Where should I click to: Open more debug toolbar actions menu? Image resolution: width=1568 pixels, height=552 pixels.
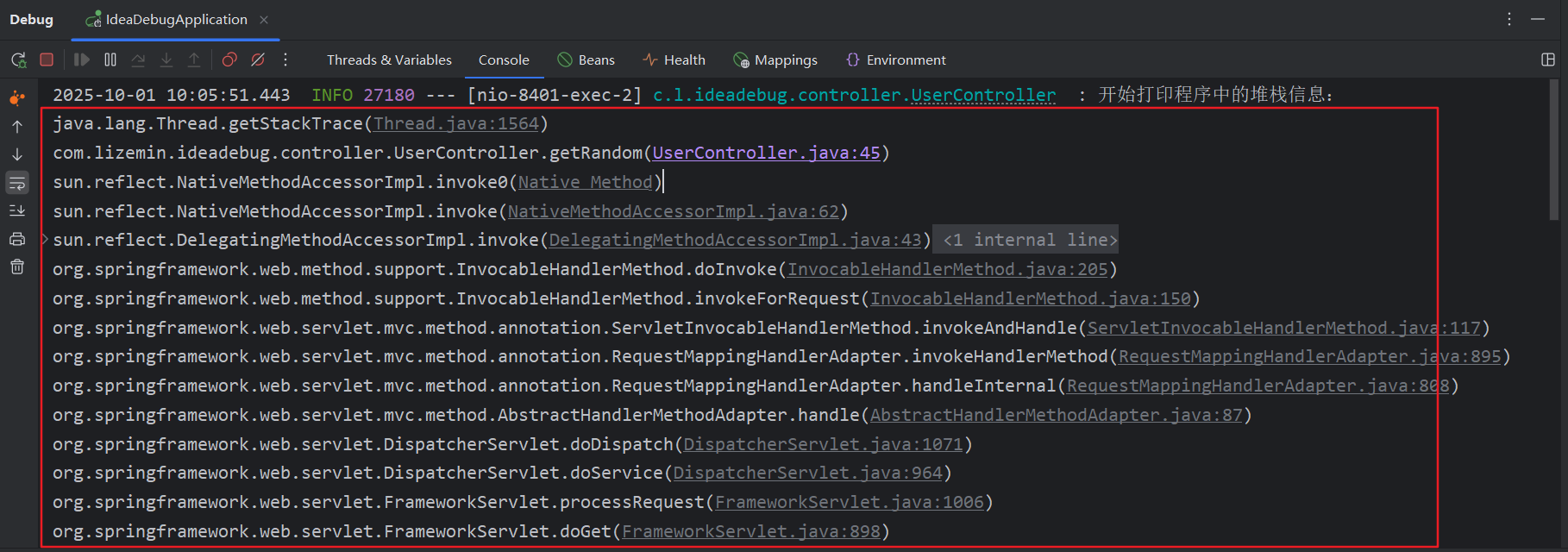pos(285,60)
